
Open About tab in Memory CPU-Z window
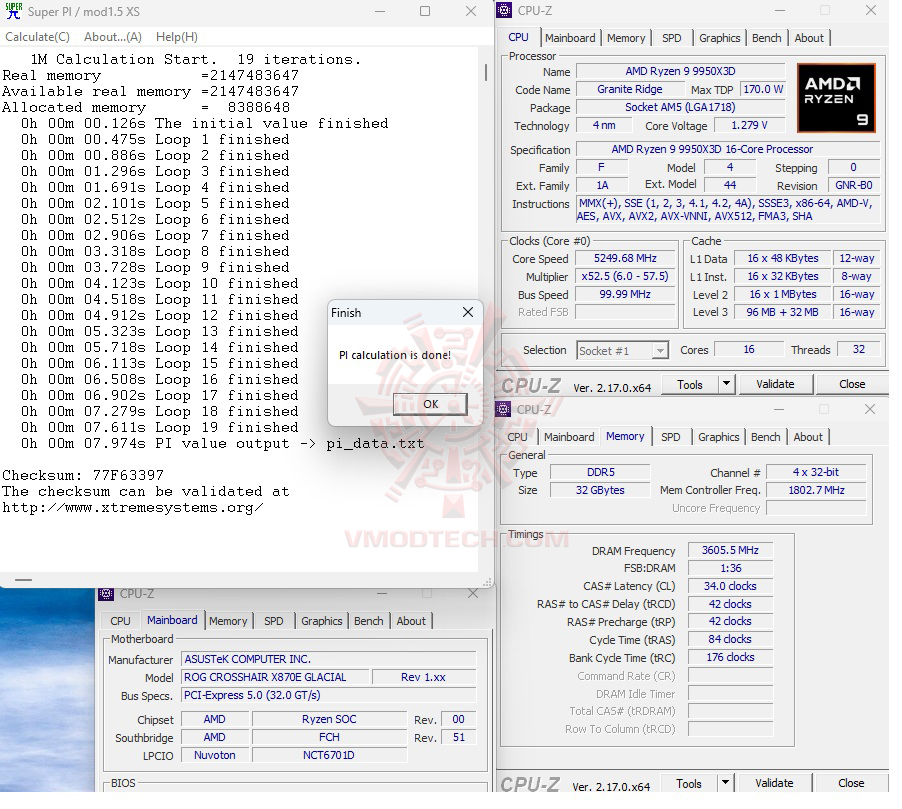tap(808, 437)
